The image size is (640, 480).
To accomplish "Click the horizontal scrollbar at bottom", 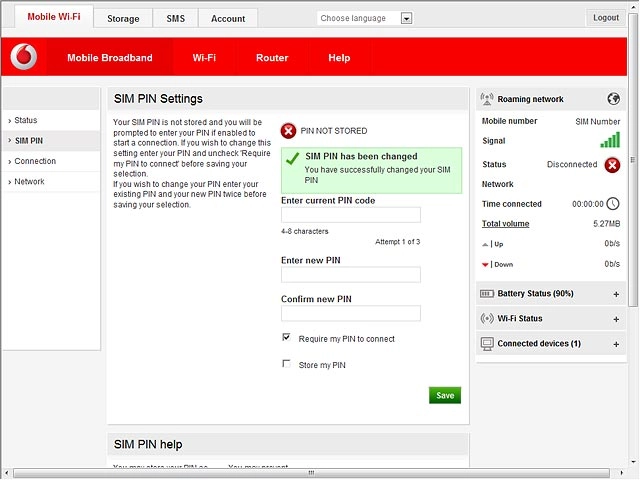I will coord(311,473).
